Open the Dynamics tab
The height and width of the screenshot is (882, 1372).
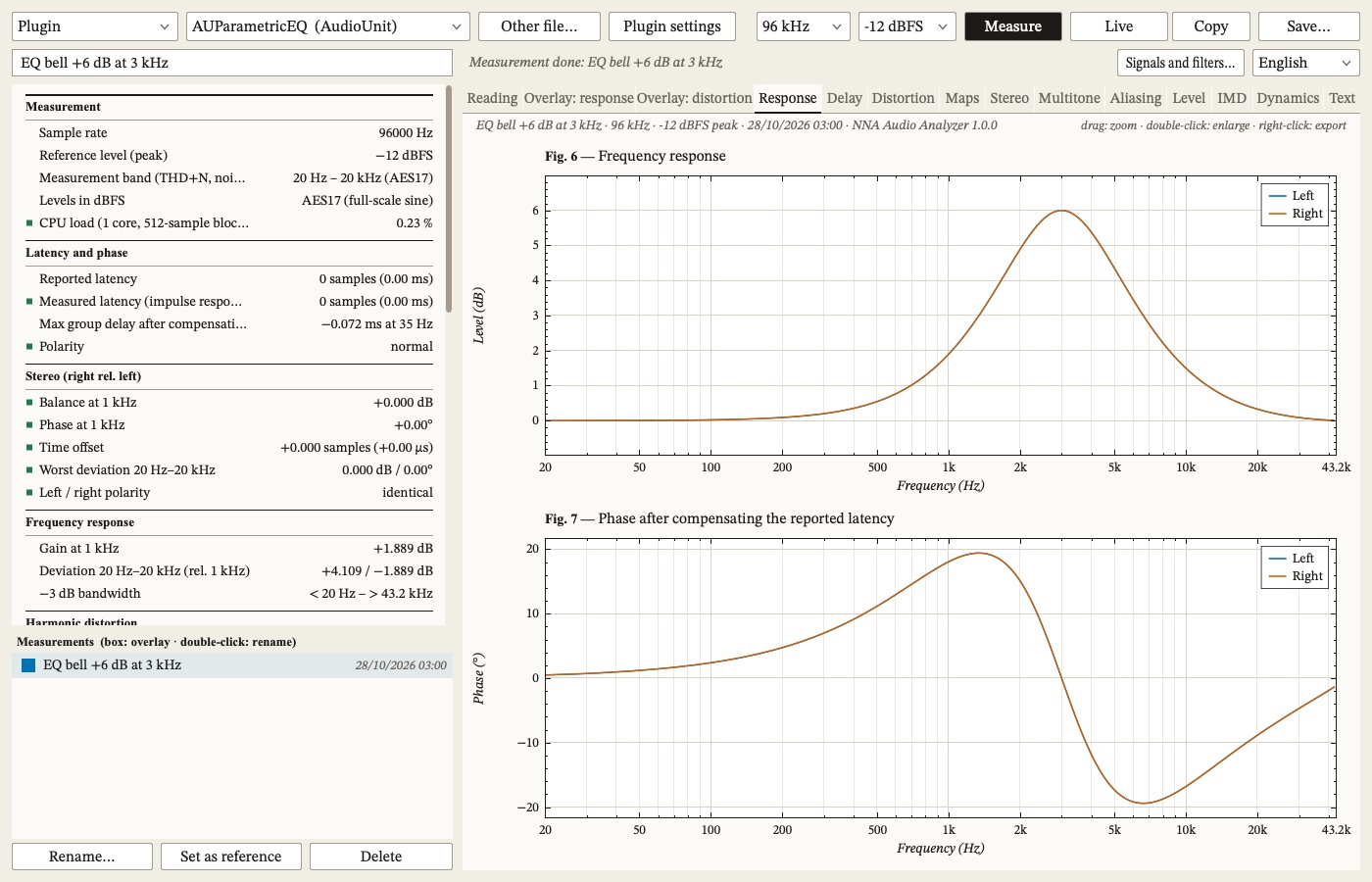coord(1288,98)
